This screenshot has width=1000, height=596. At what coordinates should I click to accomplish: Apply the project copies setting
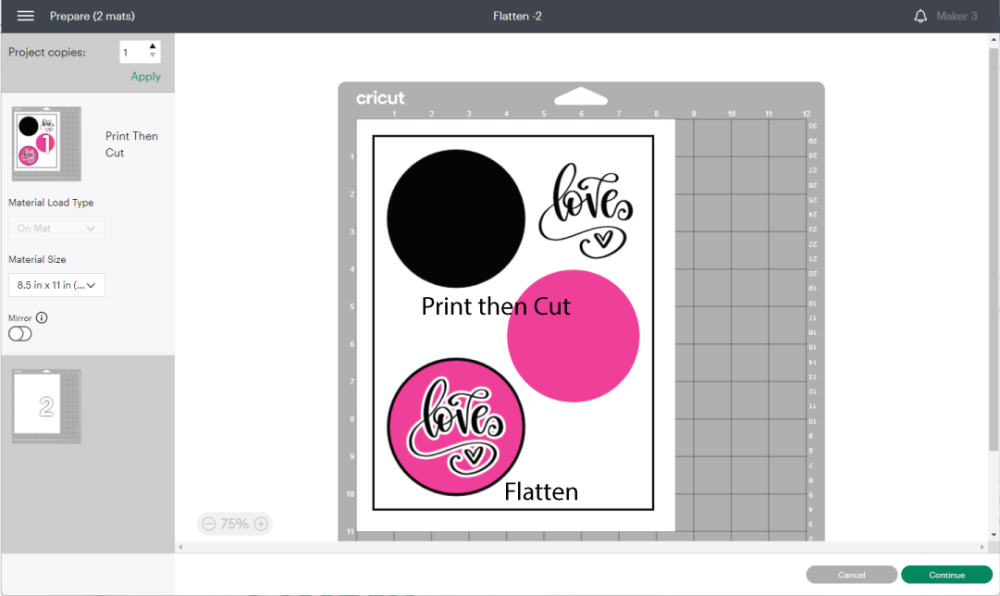pyautogui.click(x=145, y=76)
